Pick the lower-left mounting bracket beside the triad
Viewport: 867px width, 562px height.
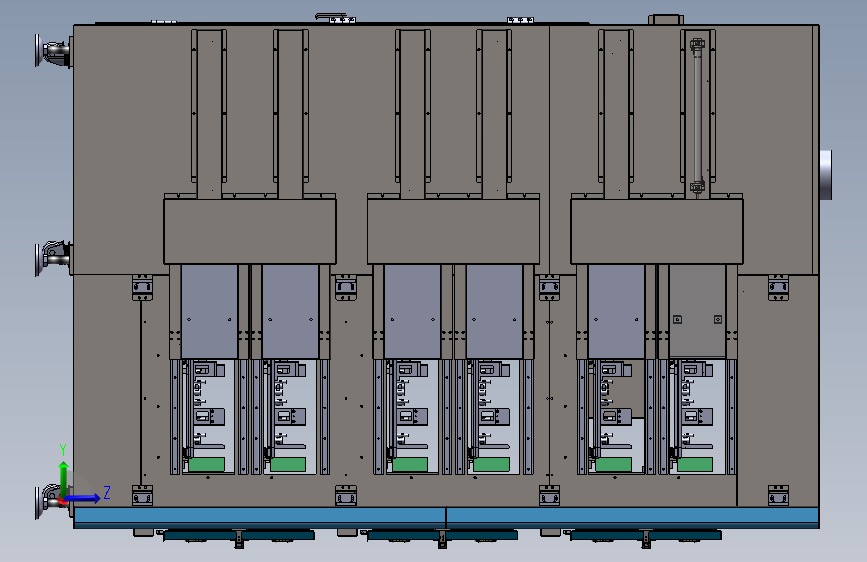pyautogui.click(x=142, y=496)
